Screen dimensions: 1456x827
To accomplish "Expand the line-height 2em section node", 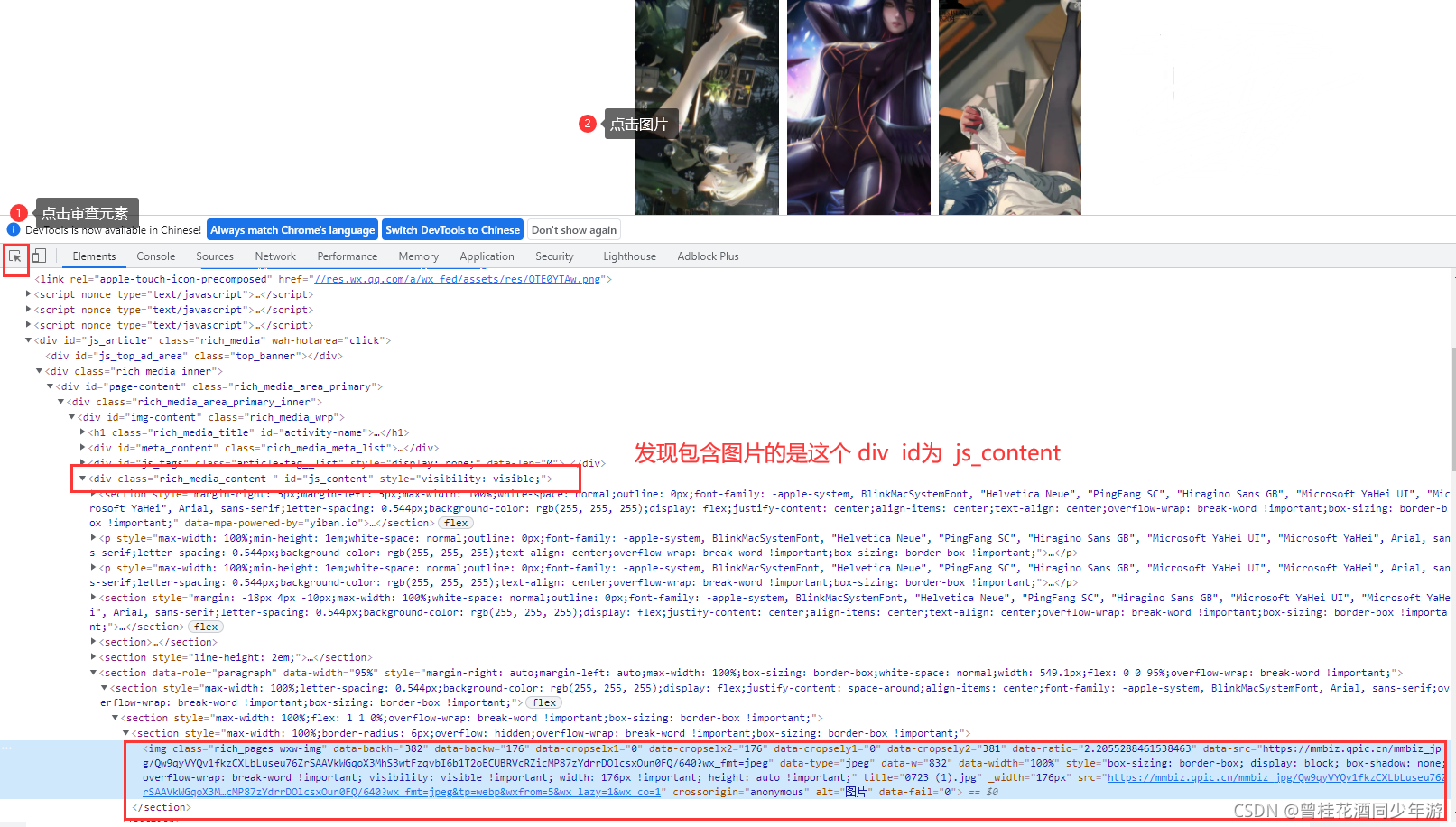I will pyautogui.click(x=94, y=657).
